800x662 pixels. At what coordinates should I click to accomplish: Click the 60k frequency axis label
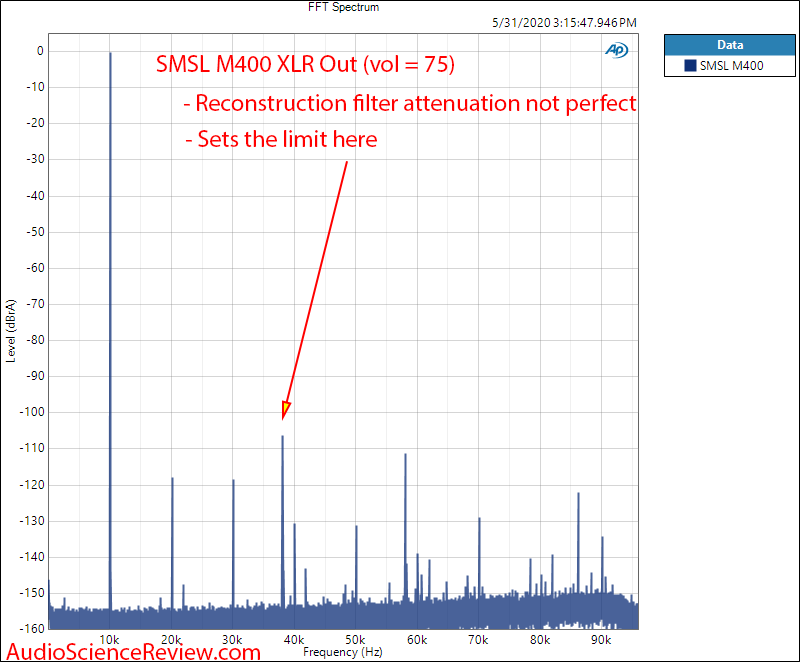pyautogui.click(x=417, y=640)
